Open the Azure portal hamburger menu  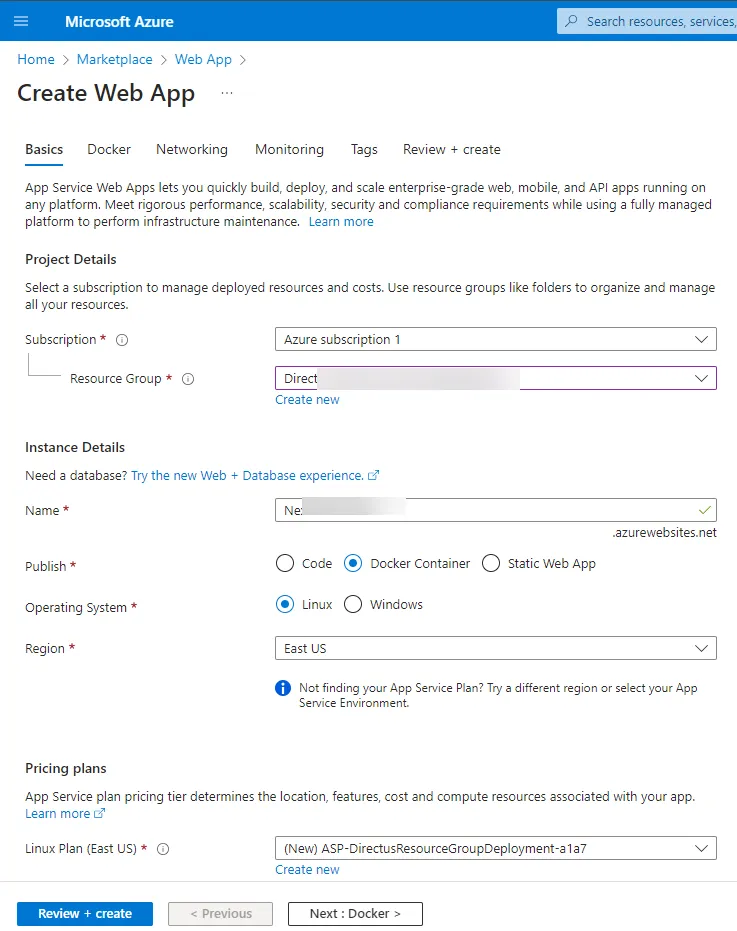pos(21,21)
